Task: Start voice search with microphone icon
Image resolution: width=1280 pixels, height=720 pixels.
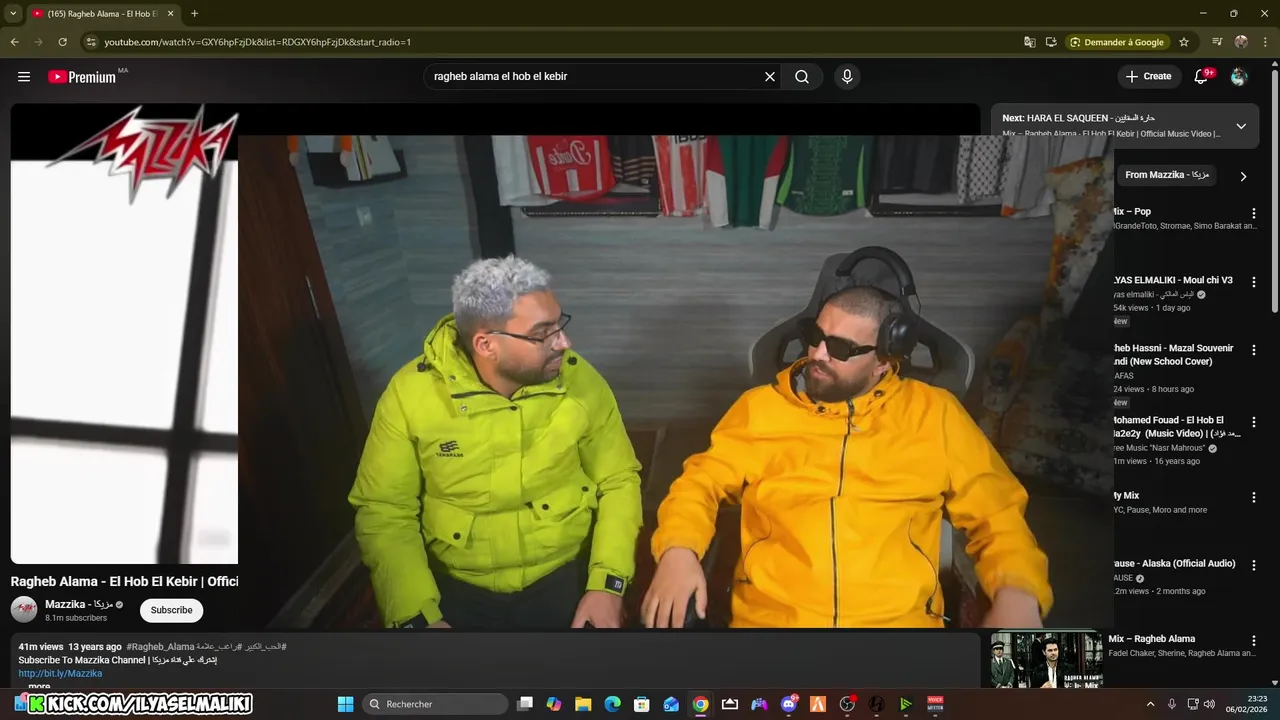Action: click(847, 77)
